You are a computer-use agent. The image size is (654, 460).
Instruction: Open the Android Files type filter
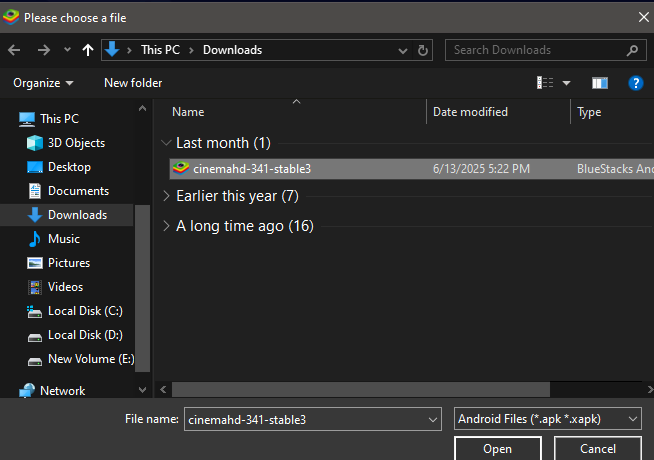(x=548, y=419)
